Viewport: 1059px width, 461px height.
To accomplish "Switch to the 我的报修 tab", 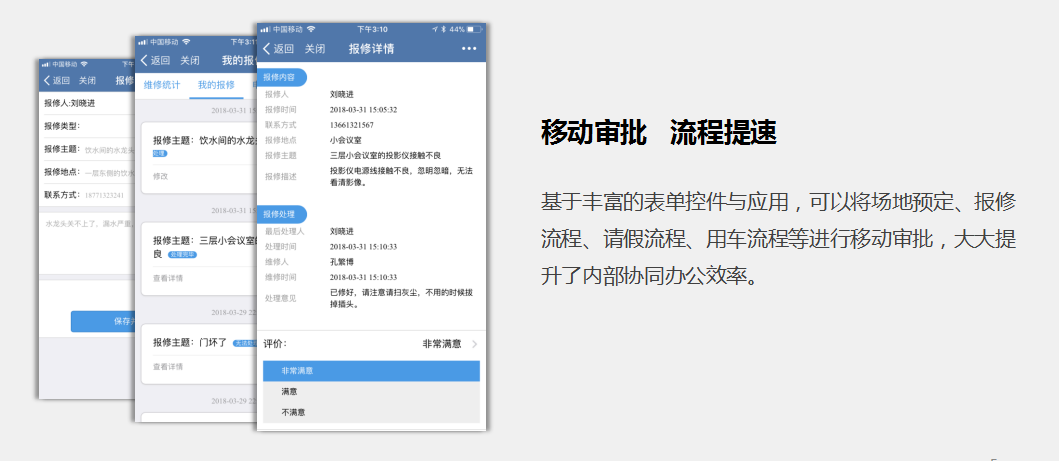I will click(215, 85).
